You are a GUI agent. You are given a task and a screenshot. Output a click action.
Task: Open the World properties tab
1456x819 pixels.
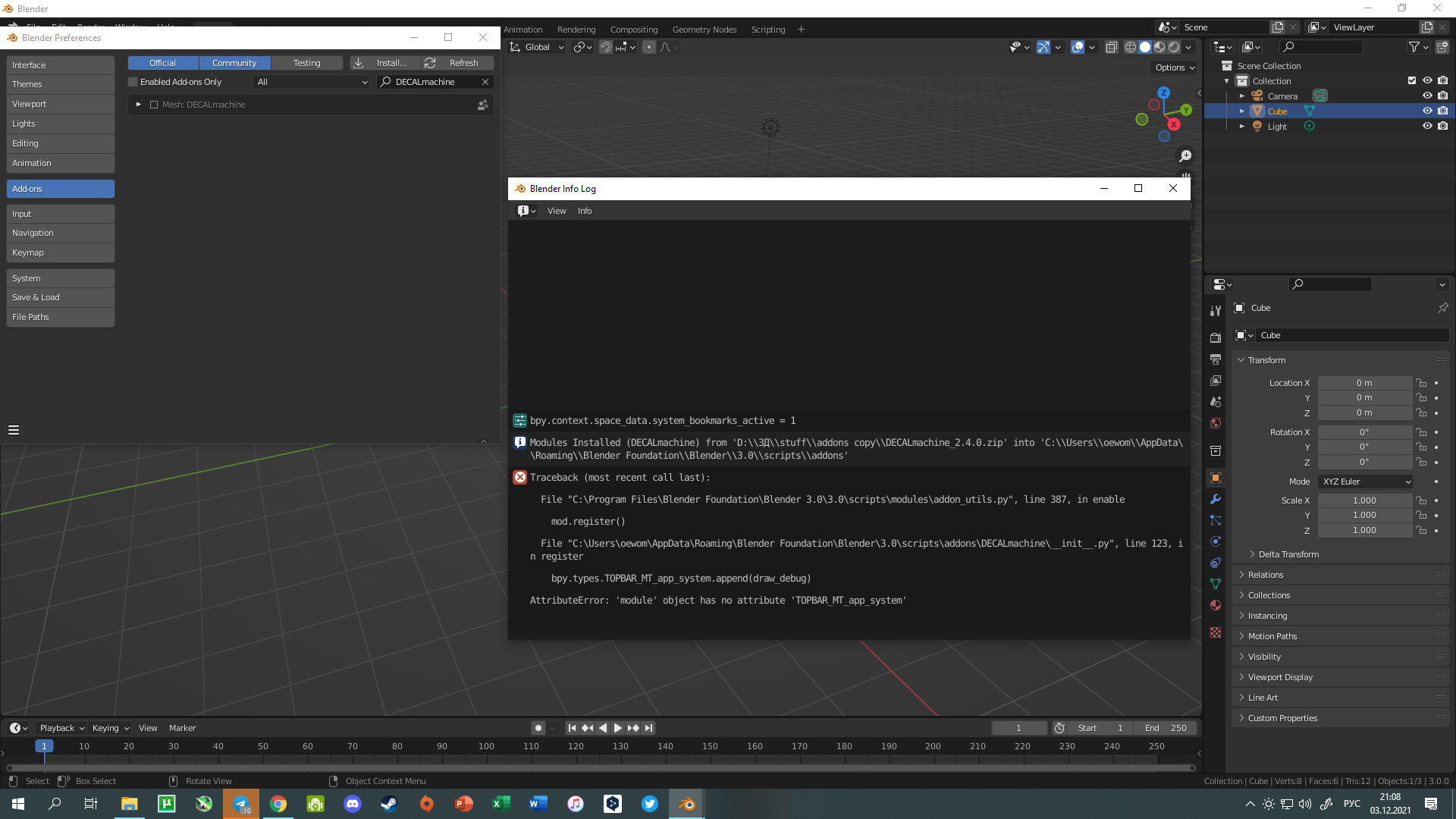point(1216,422)
